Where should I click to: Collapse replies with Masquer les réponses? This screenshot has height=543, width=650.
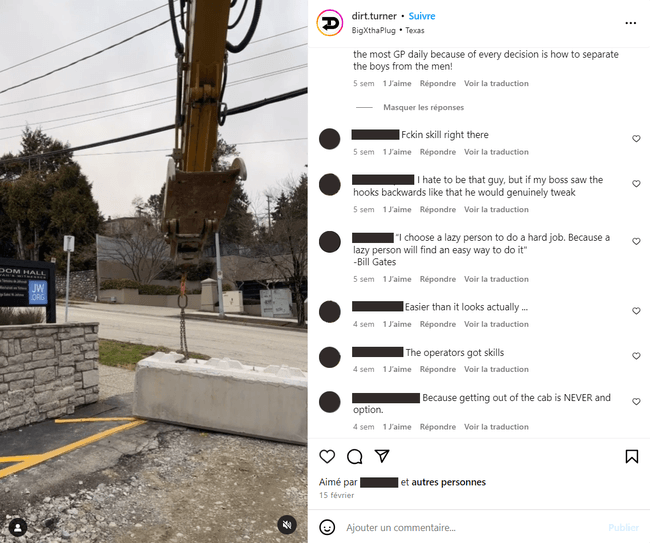point(423,107)
